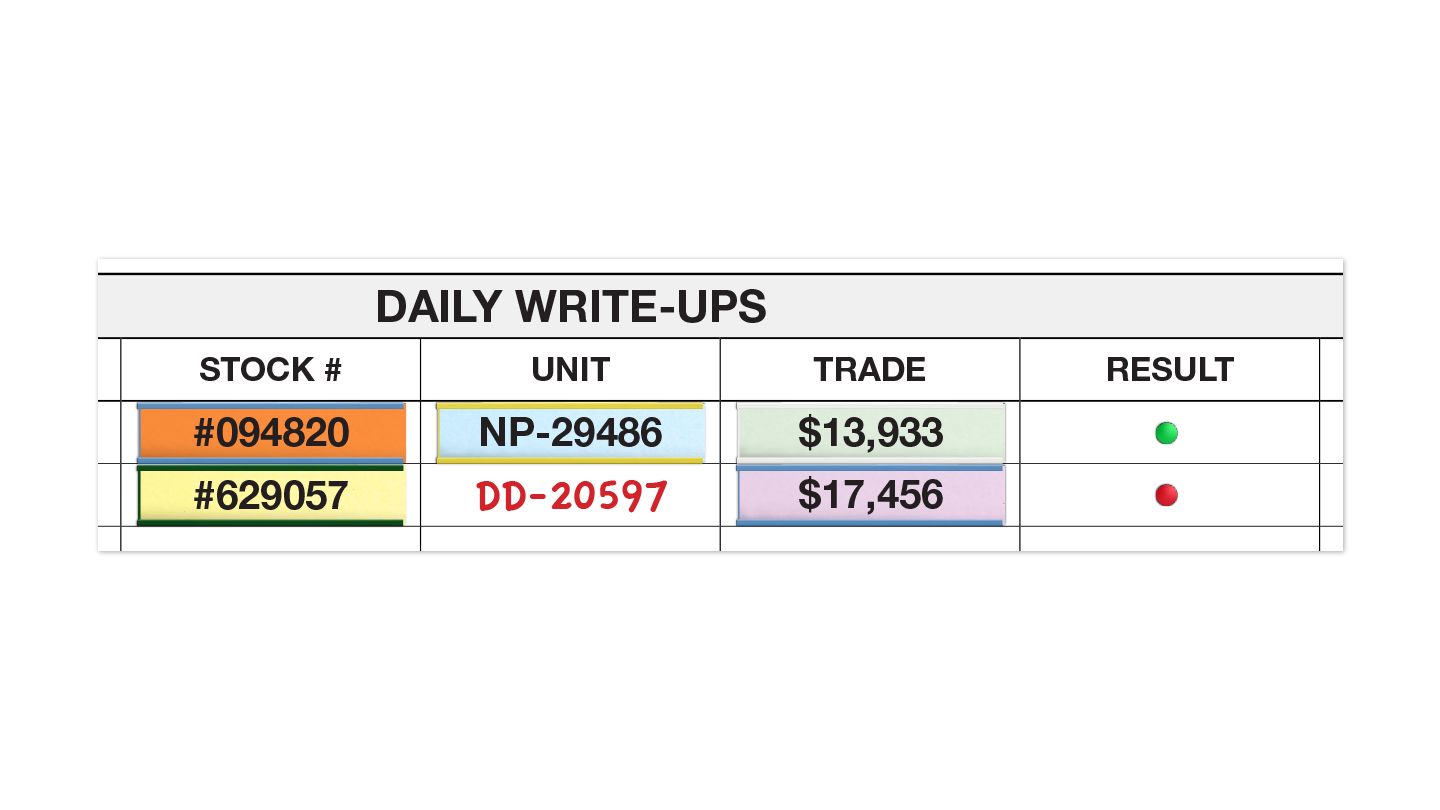Click the red handwritten DD-20597 entry
Screen dimensions: 1440x810
pos(570,496)
